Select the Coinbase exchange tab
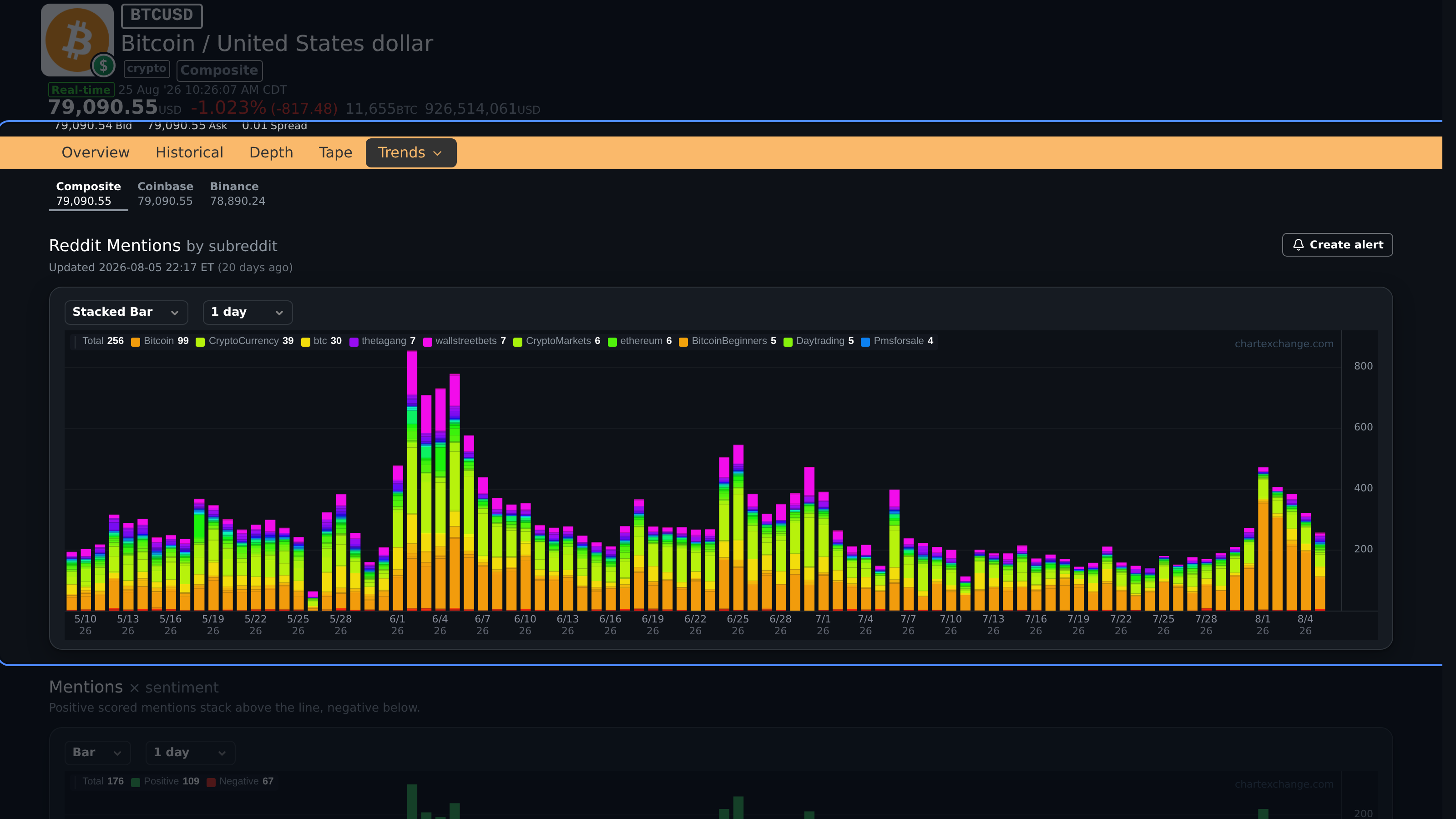The width and height of the screenshot is (1456, 819). click(165, 194)
